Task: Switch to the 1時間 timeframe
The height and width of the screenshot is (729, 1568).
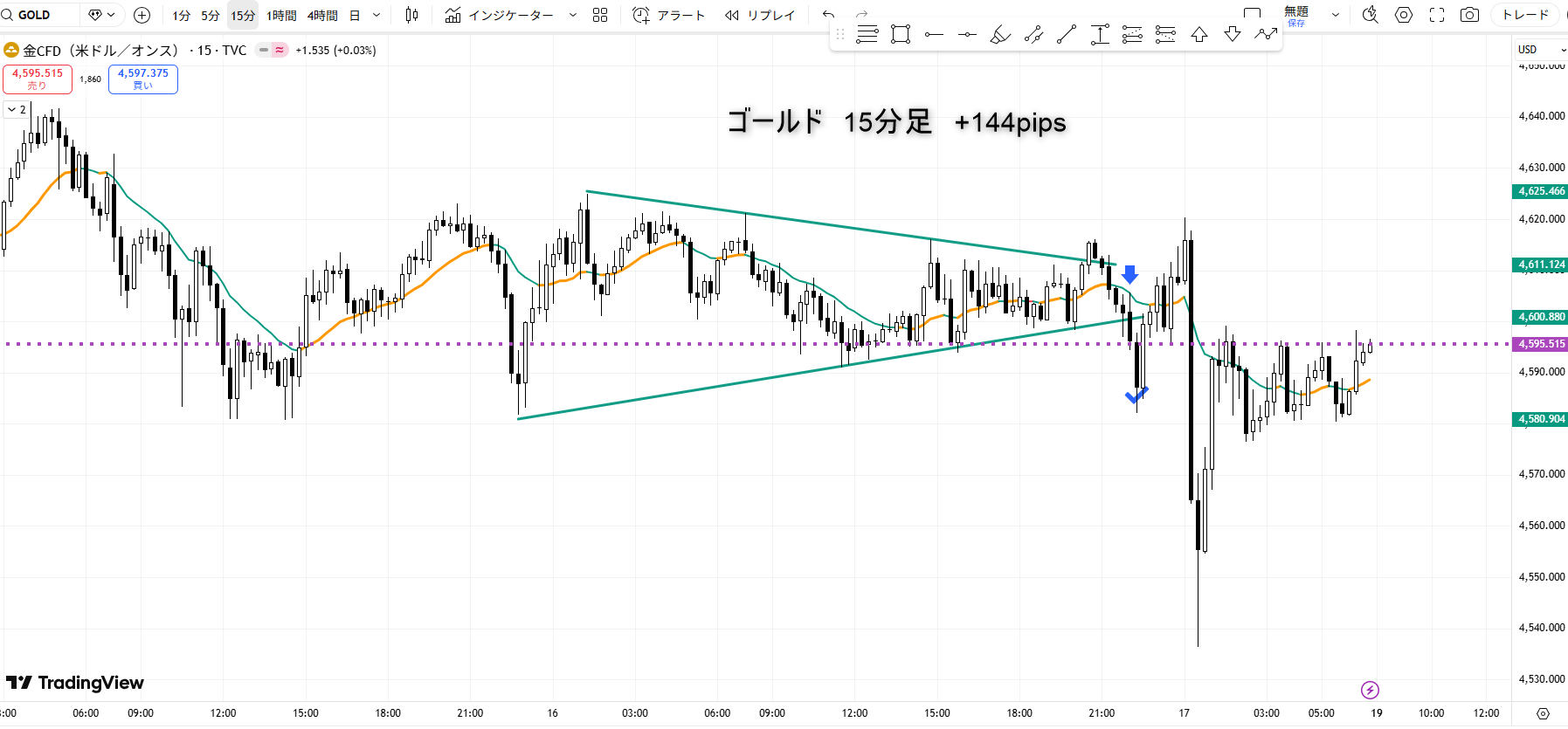Action: [281, 15]
